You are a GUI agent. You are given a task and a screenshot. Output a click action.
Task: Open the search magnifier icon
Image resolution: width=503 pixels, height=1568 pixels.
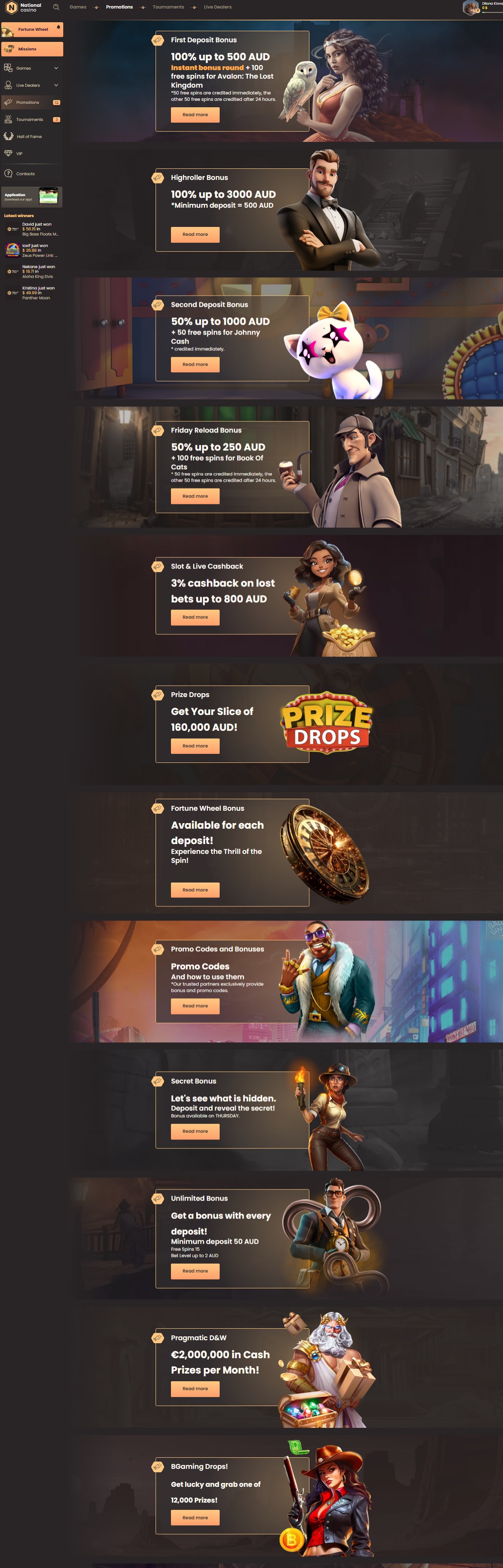point(56,7)
